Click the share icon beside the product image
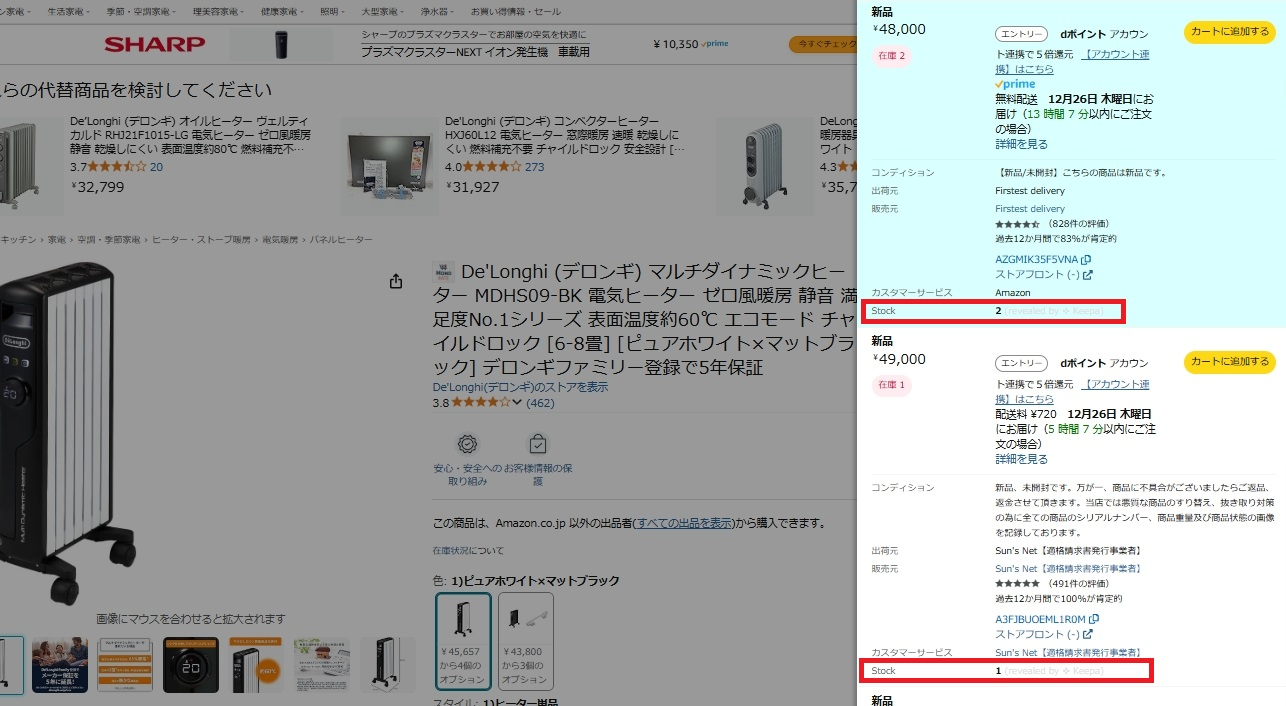This screenshot has height=706, width=1286. tap(396, 281)
